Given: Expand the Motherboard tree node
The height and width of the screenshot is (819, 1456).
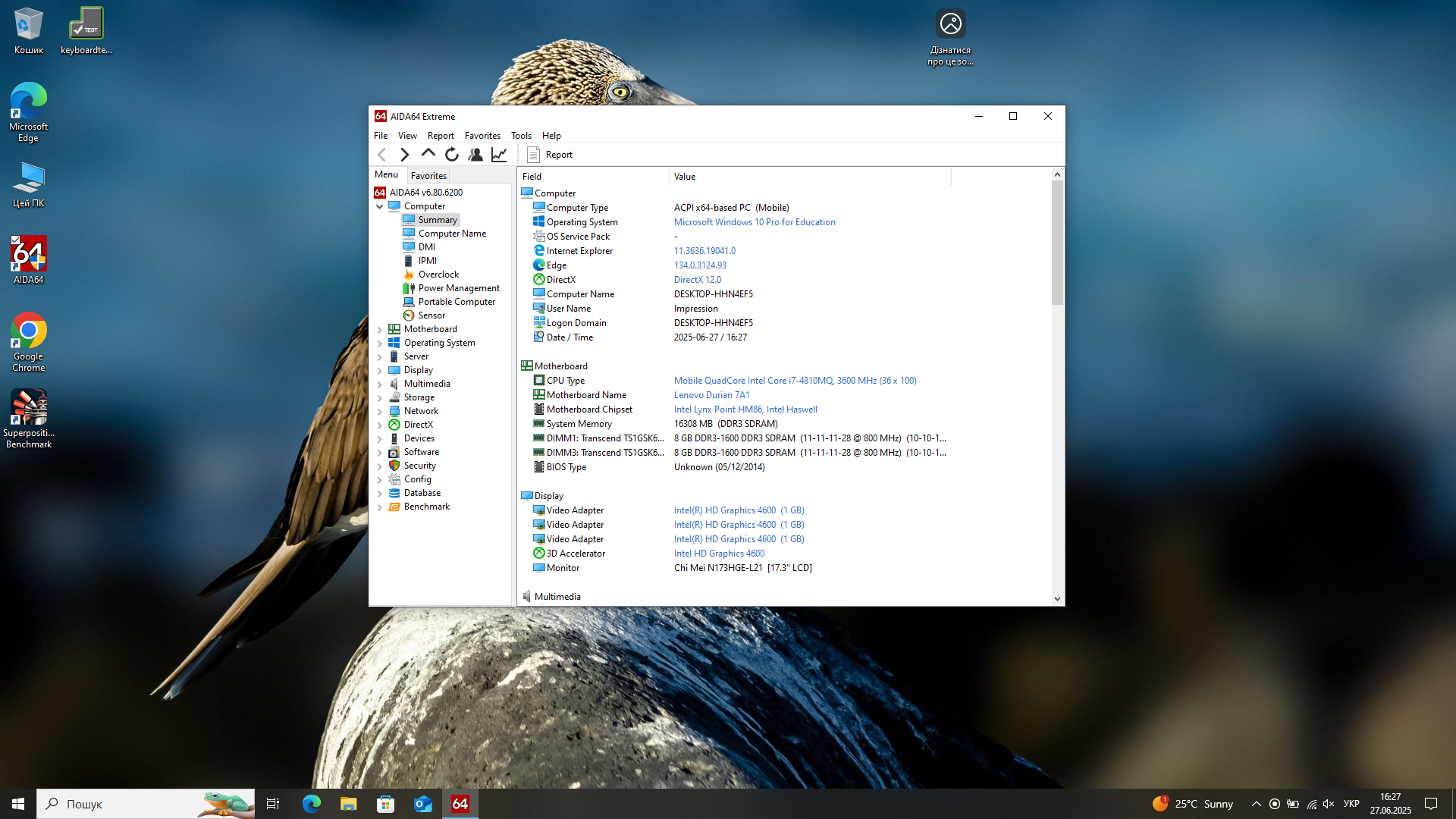Looking at the screenshot, I should click(380, 329).
